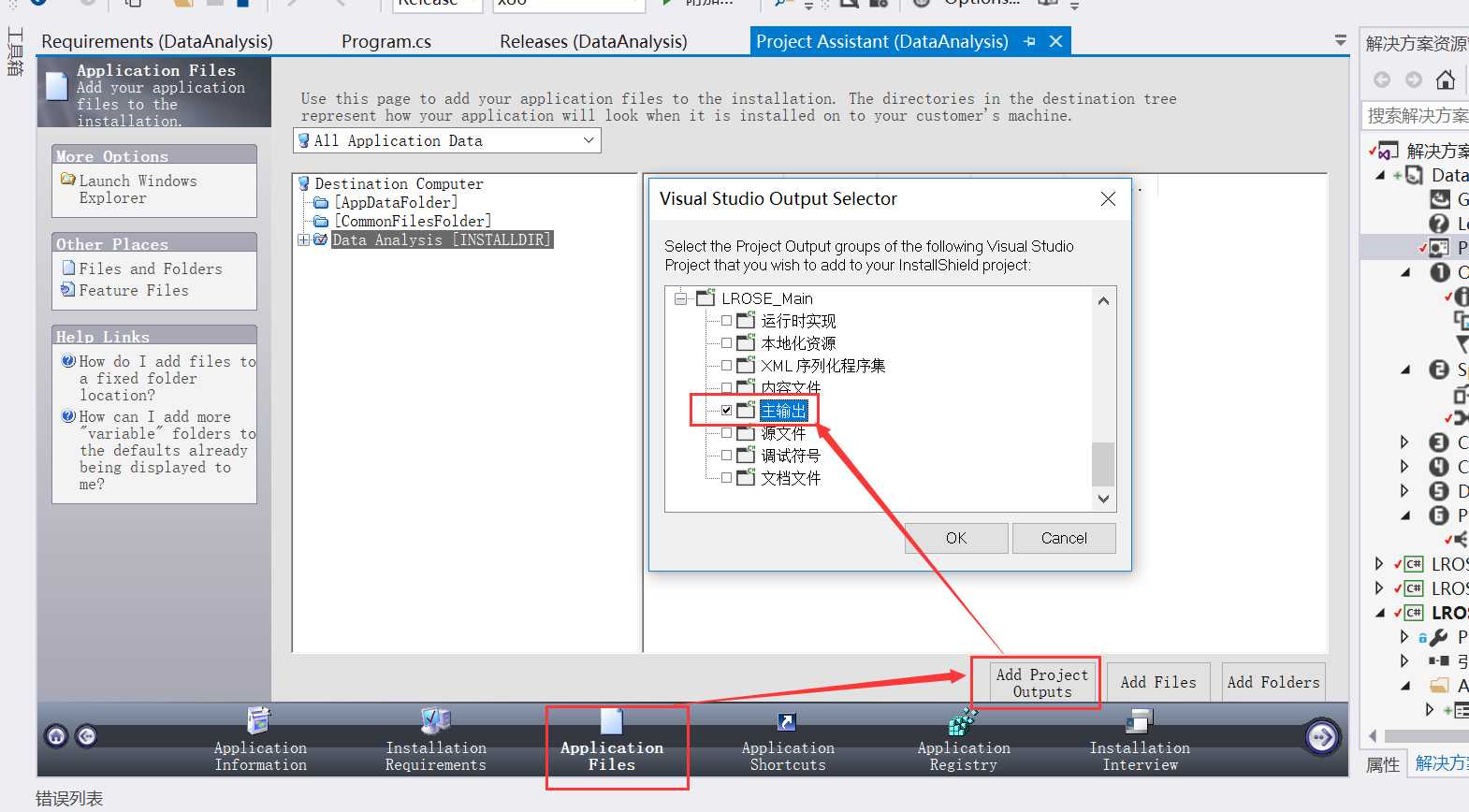Click the Project Assistant home round button

(57, 736)
